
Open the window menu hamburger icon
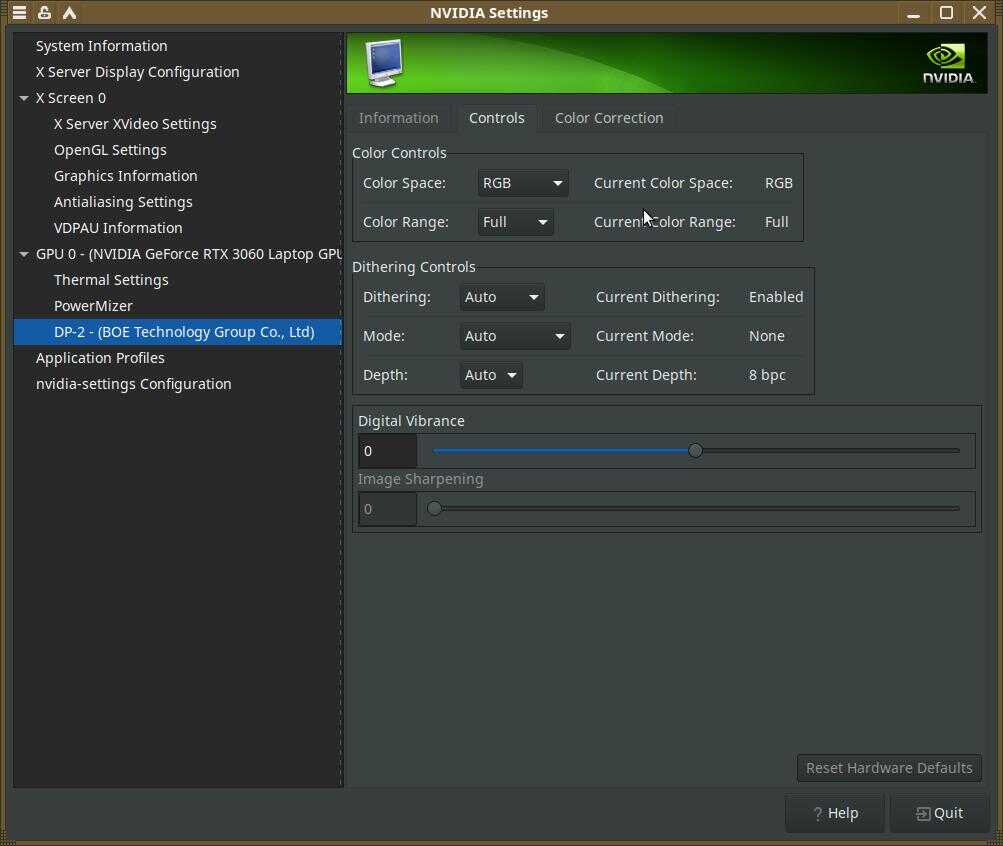pos(19,13)
